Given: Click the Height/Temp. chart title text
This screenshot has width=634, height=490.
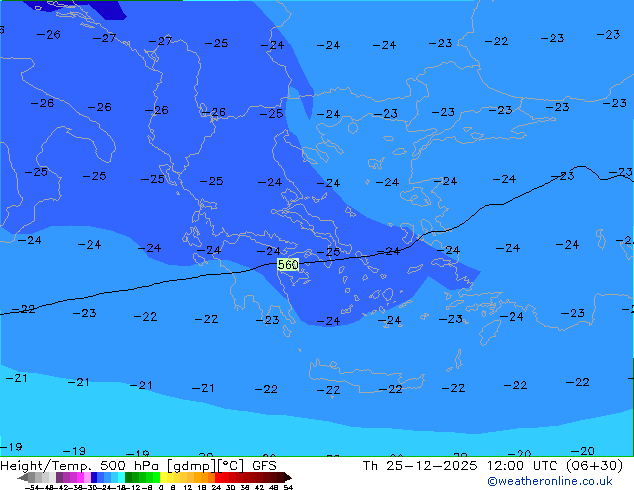Looking at the screenshot, I should click(48, 466).
